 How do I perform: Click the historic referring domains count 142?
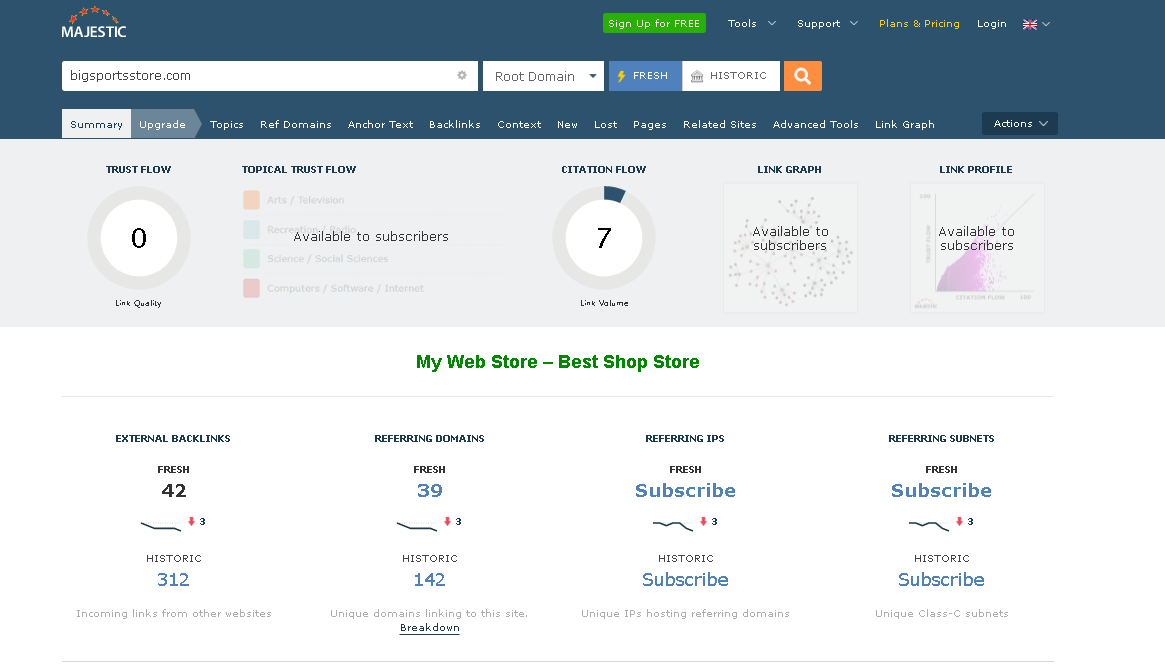click(429, 579)
